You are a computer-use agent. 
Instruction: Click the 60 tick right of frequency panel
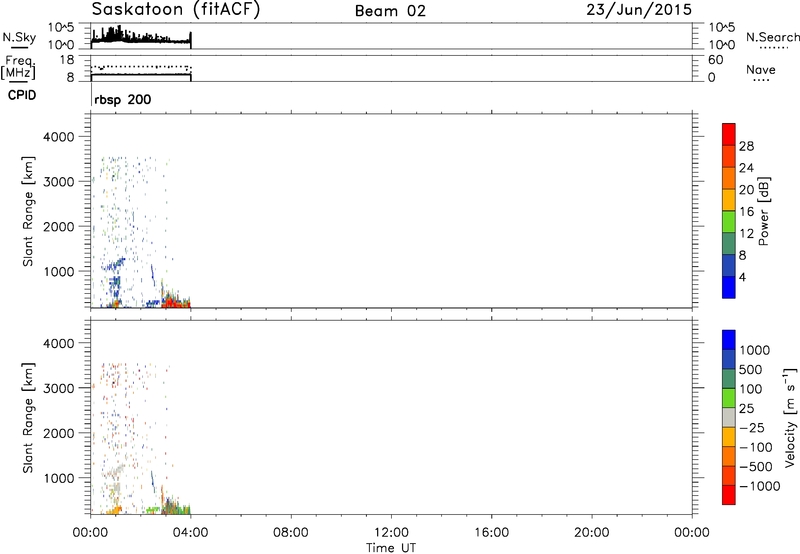(x=715, y=60)
